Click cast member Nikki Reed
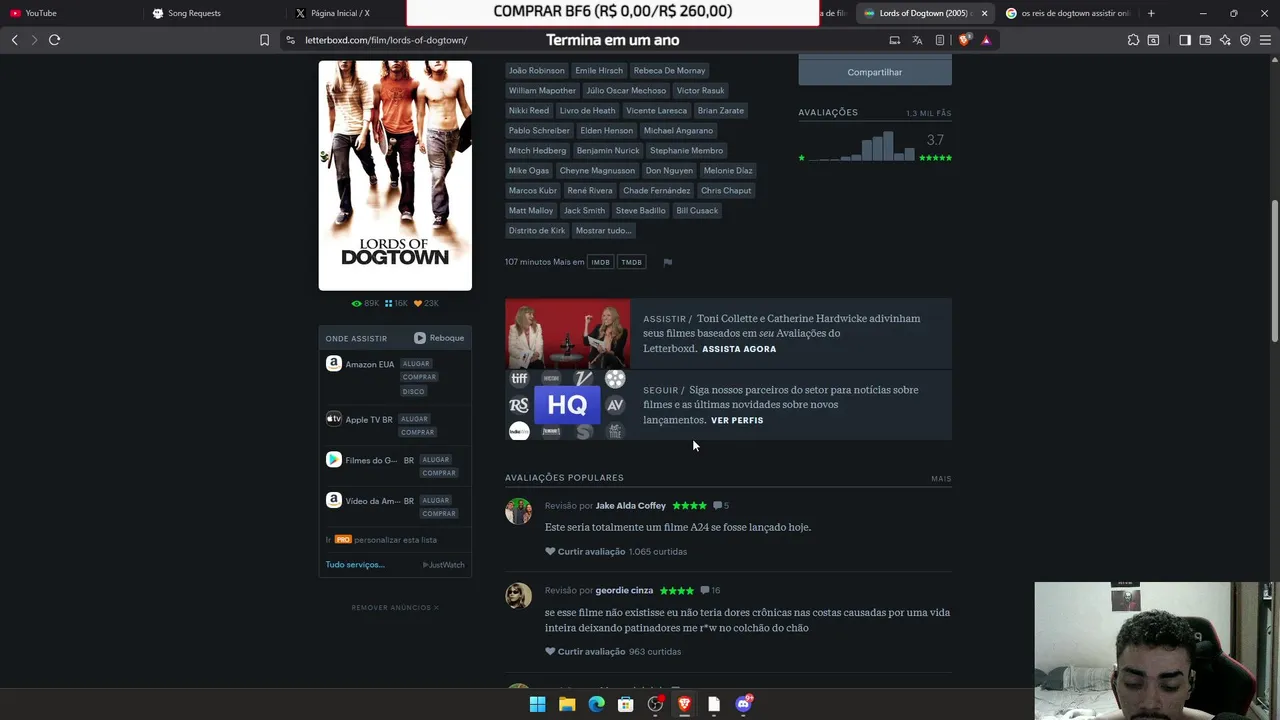The image size is (1280, 720). click(x=529, y=110)
